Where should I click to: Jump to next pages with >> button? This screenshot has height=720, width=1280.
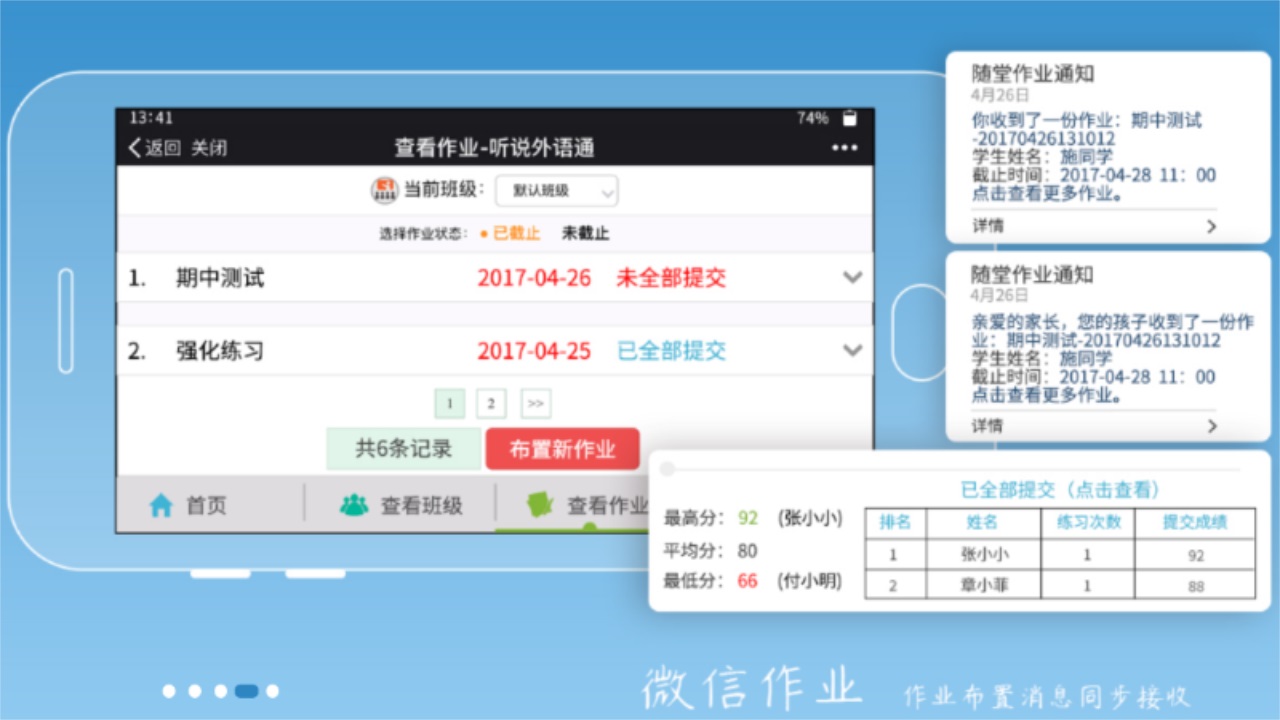[x=536, y=404]
